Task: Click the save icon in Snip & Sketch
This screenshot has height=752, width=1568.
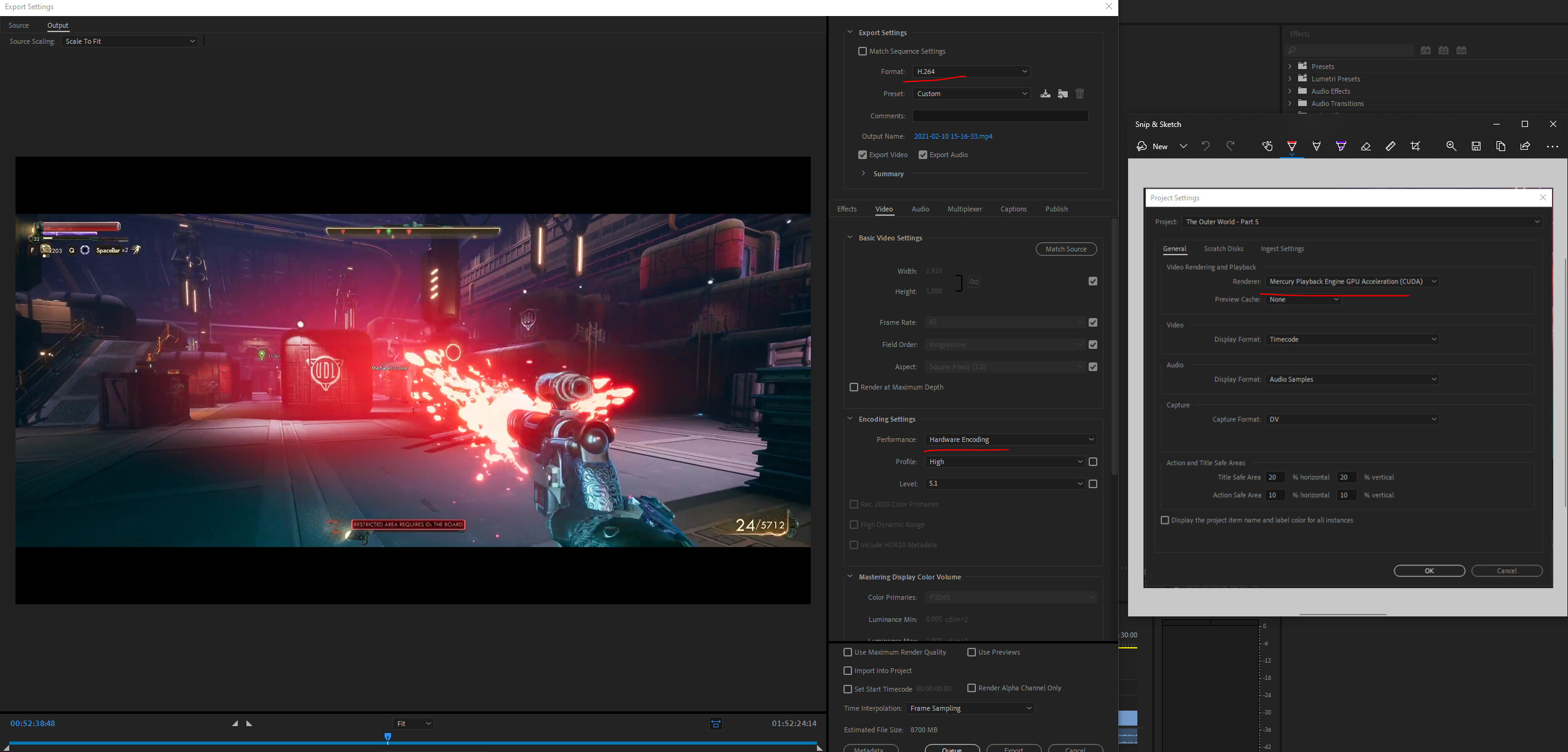Action: pyautogui.click(x=1476, y=146)
